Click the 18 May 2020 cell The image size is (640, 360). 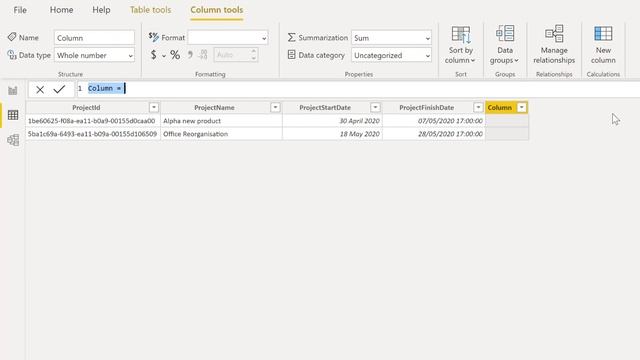[332, 134]
